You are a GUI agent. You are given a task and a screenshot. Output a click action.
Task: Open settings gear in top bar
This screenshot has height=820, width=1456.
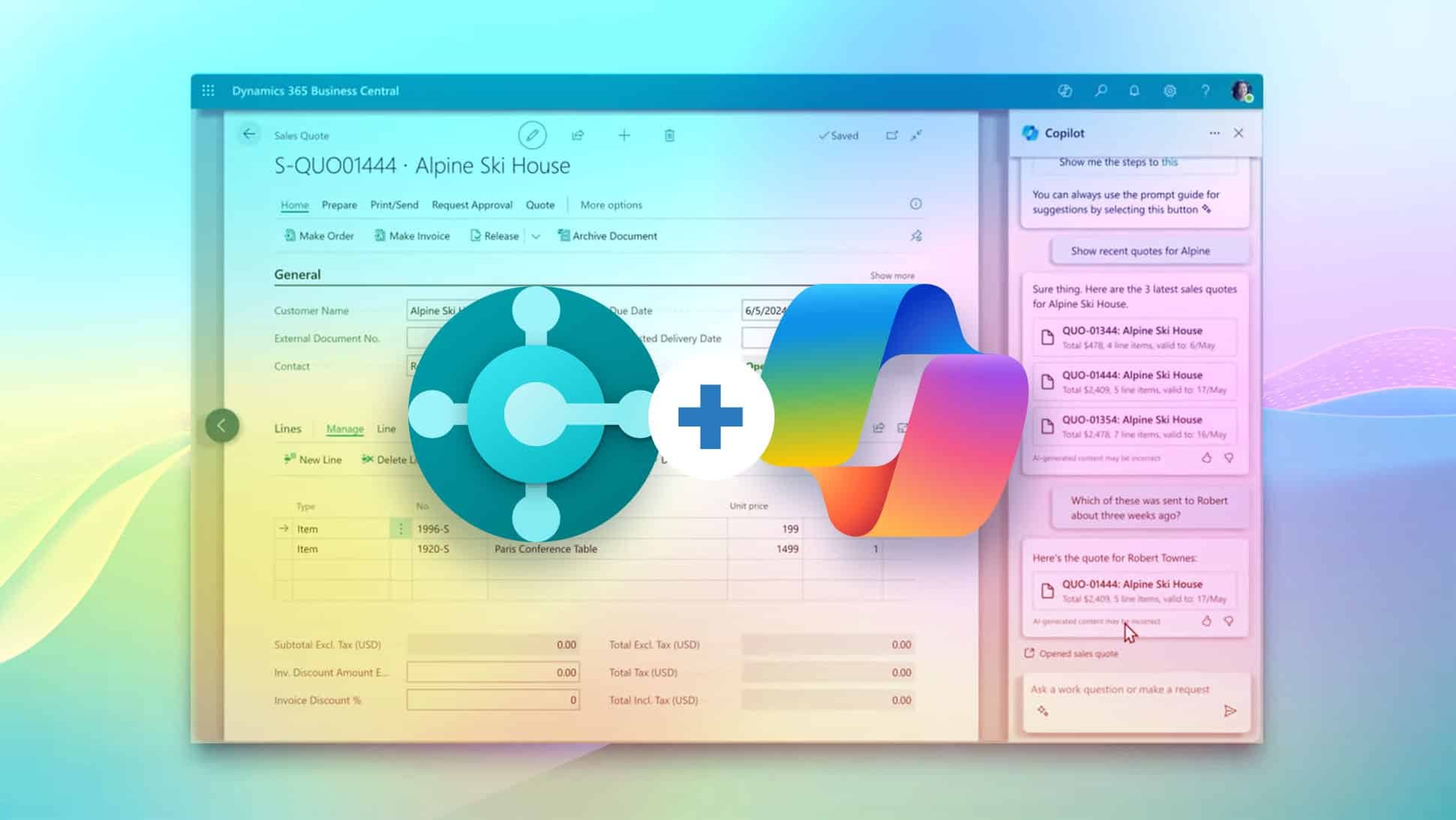(1169, 91)
